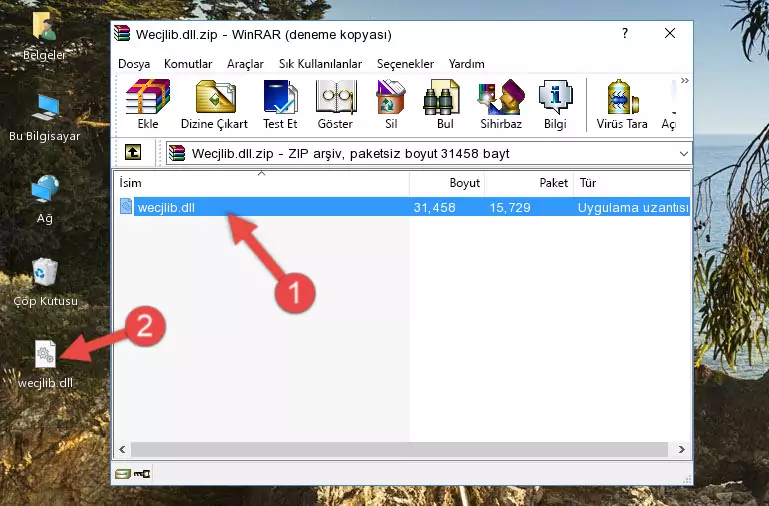Open the Dosya menu
Screen dimensions: 769x506
click(x=134, y=64)
